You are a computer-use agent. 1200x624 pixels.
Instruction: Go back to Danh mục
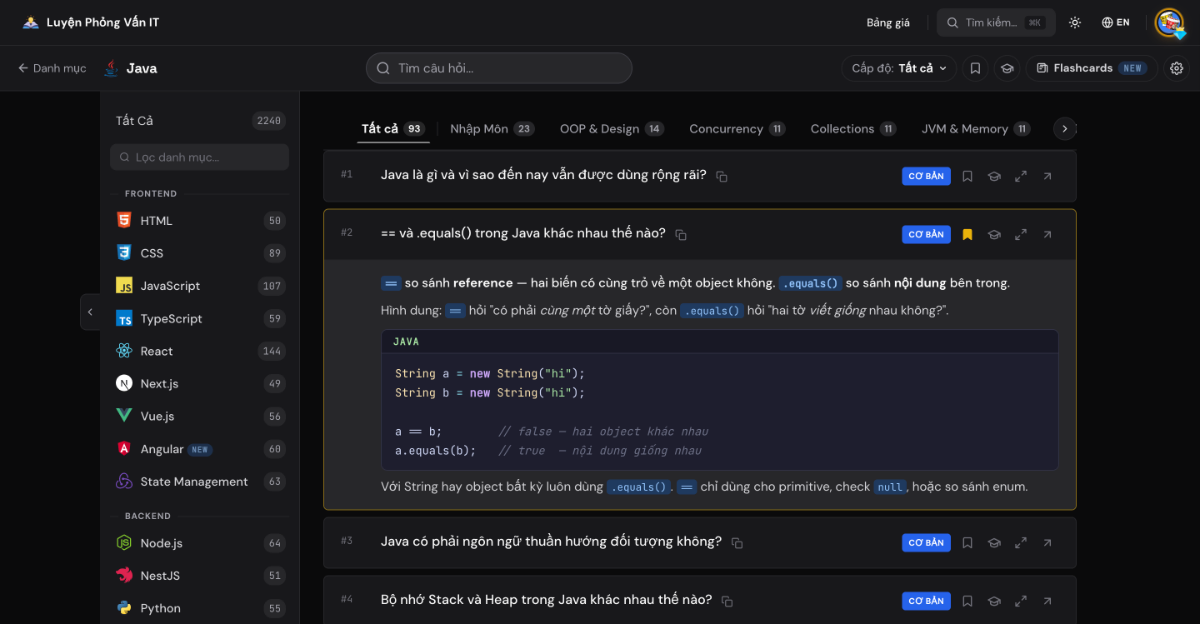(x=52, y=68)
